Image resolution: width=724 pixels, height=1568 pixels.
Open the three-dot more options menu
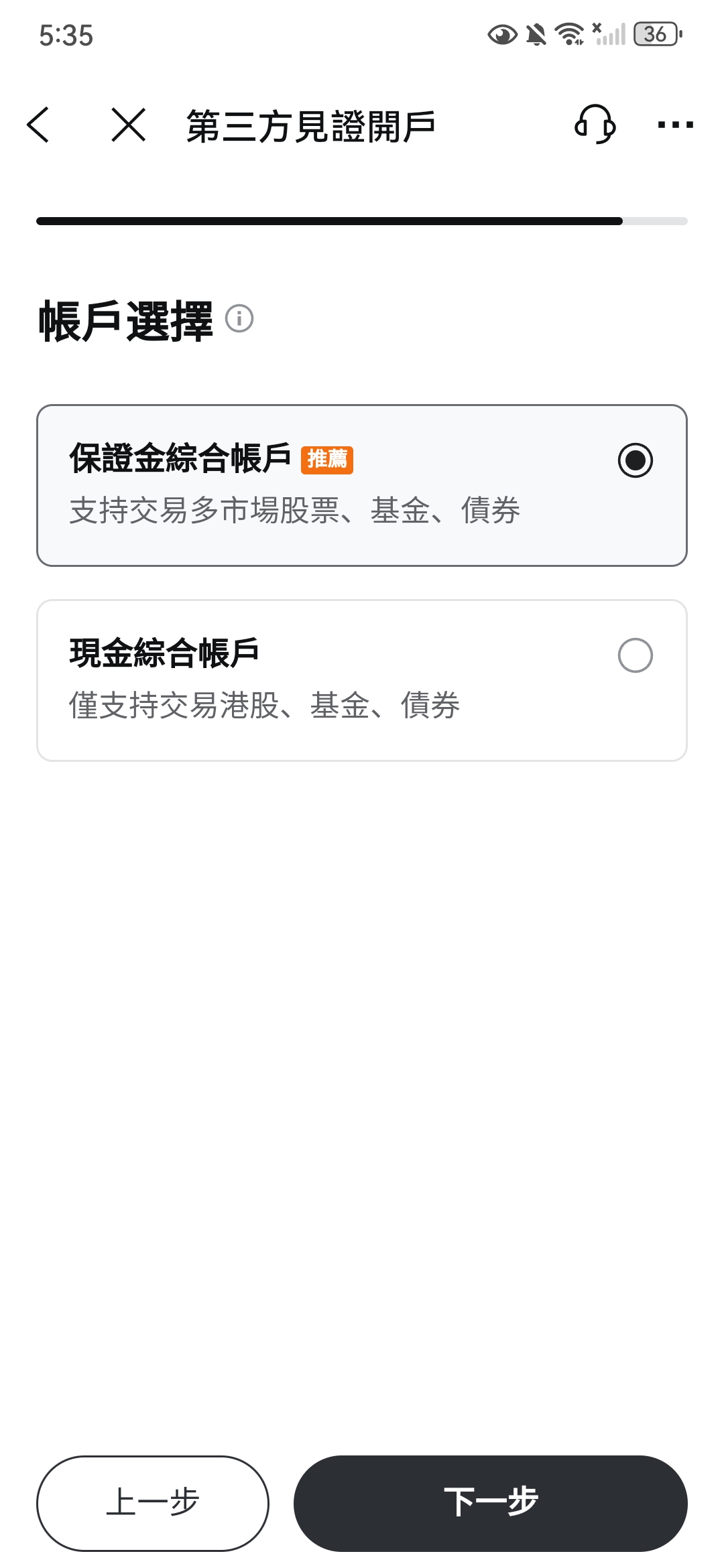tap(675, 125)
